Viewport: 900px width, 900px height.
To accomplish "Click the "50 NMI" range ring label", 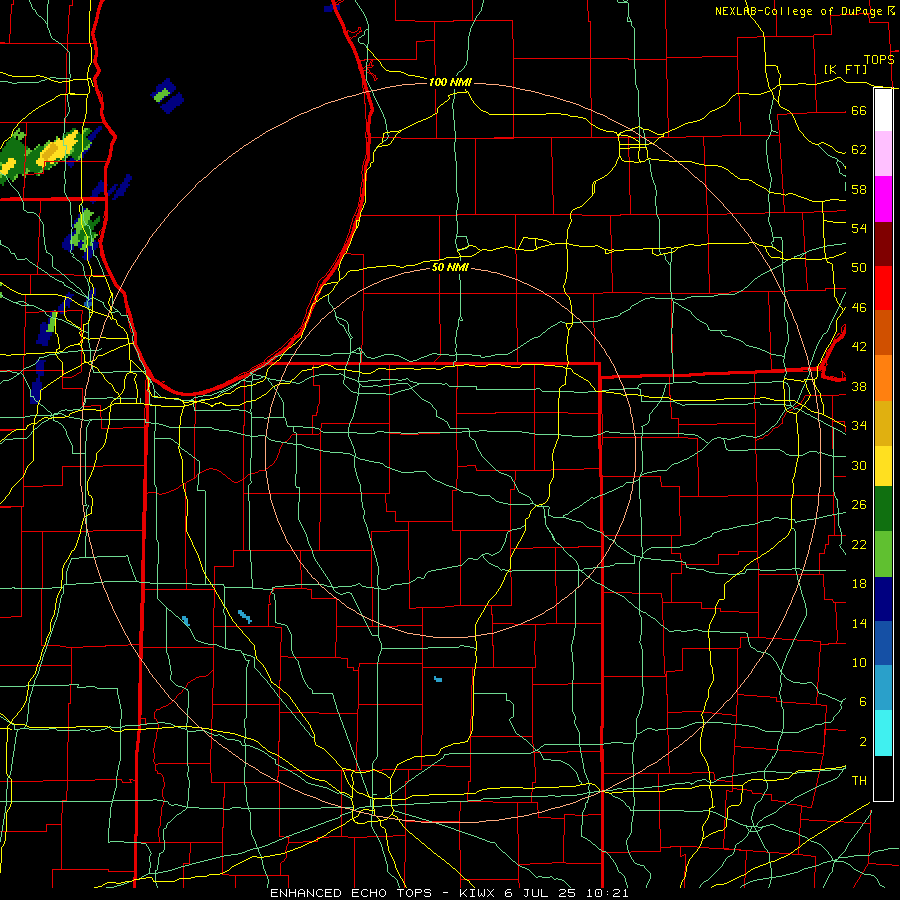I will click(x=450, y=267).
